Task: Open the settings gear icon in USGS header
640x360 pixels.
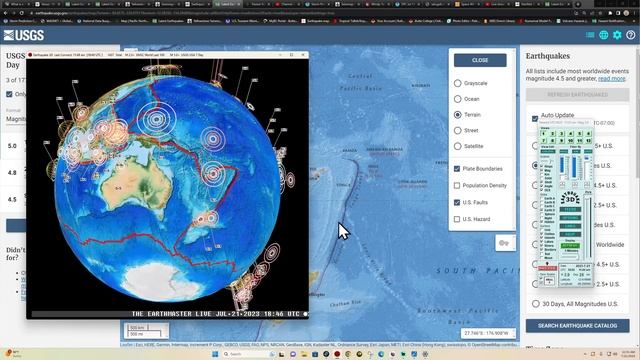Action: pyautogui.click(x=617, y=35)
